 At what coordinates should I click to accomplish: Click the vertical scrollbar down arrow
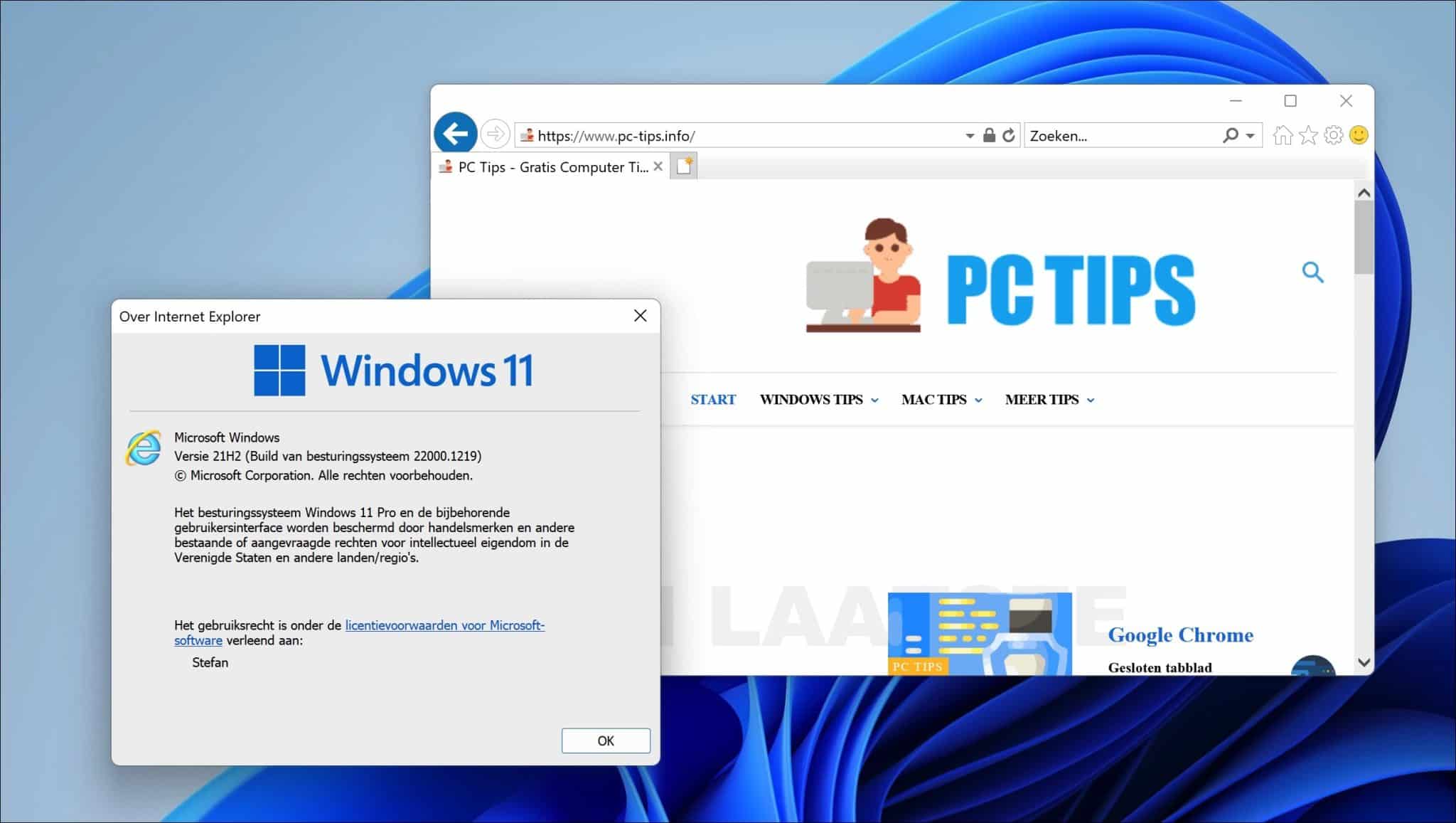(1363, 661)
